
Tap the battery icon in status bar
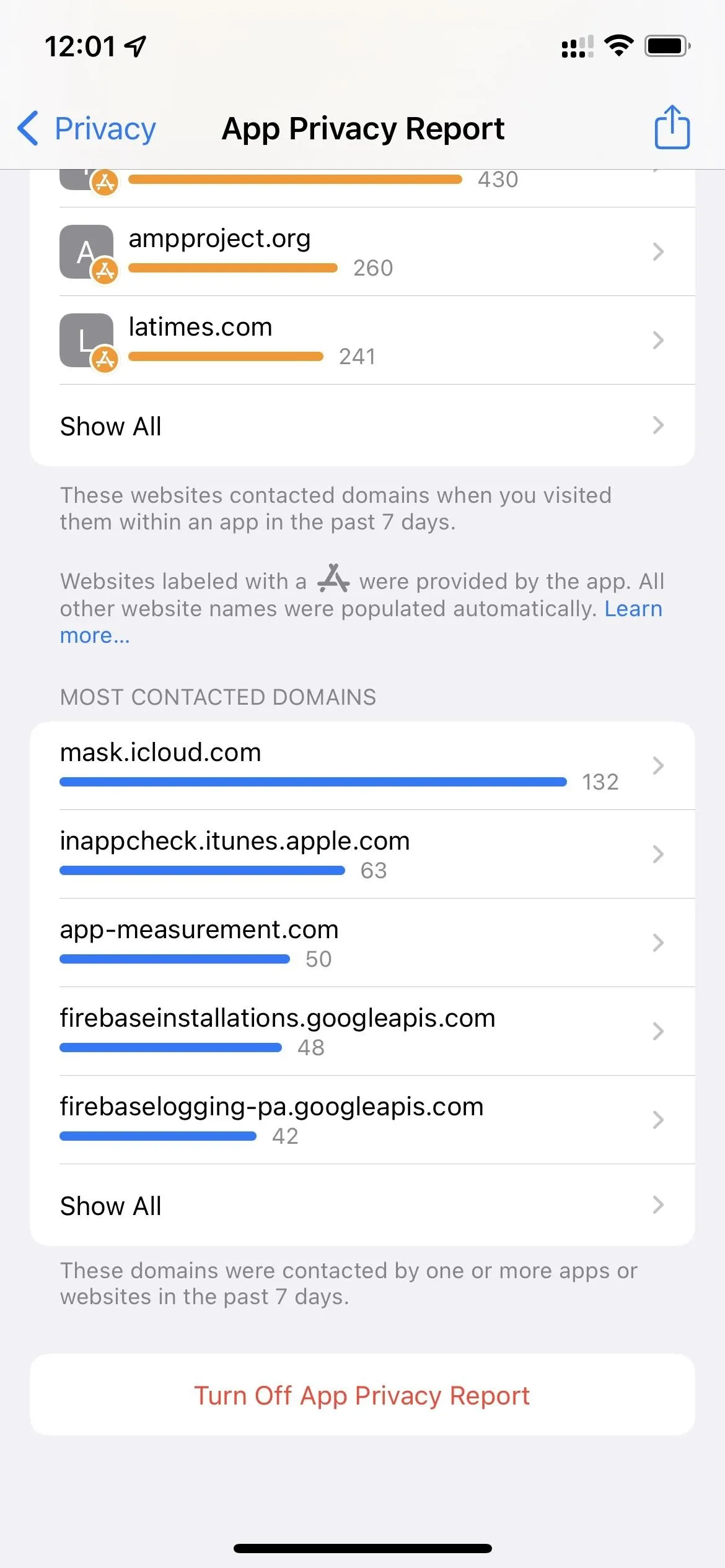click(x=667, y=46)
